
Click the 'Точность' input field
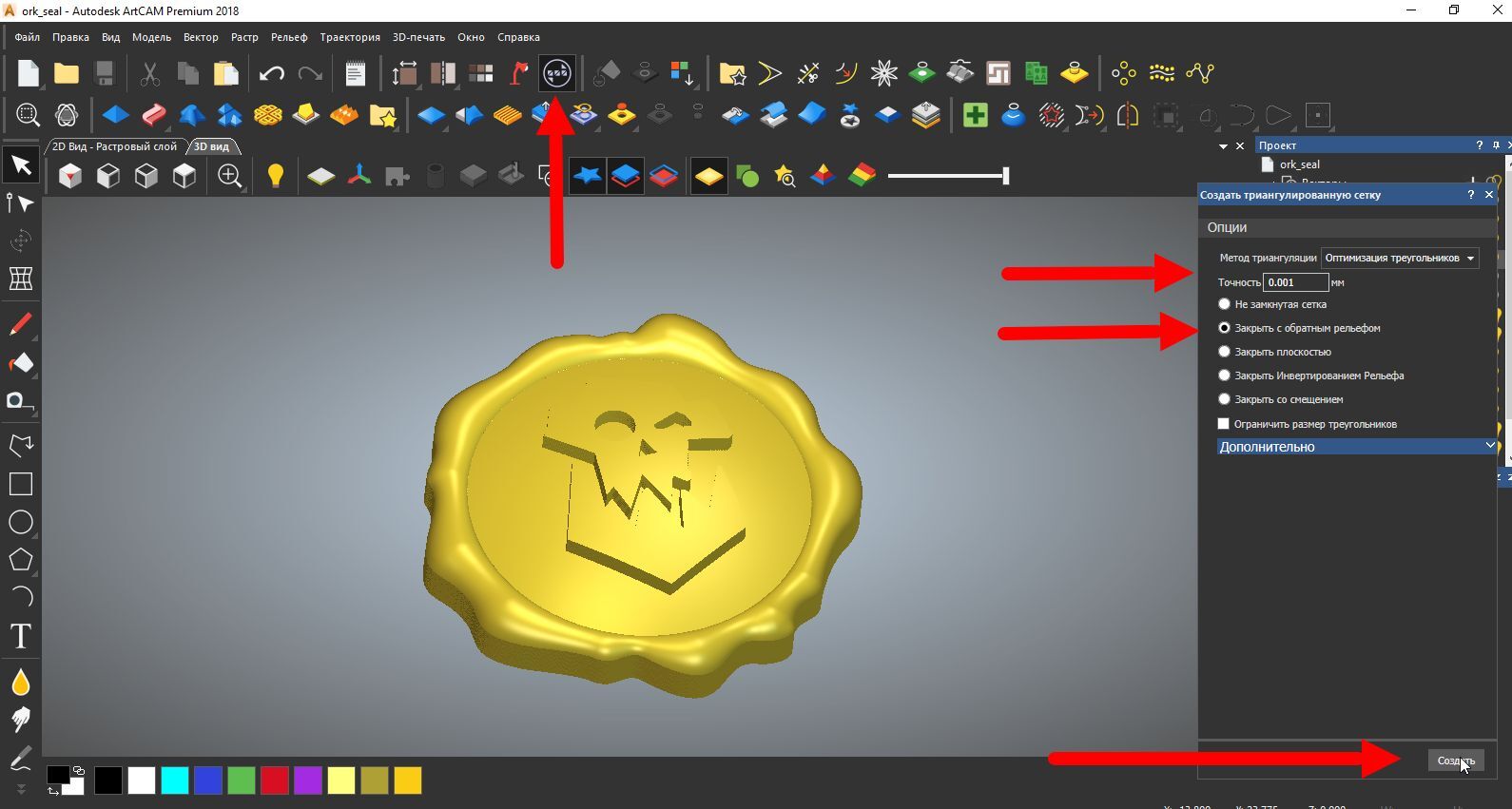coord(1295,282)
